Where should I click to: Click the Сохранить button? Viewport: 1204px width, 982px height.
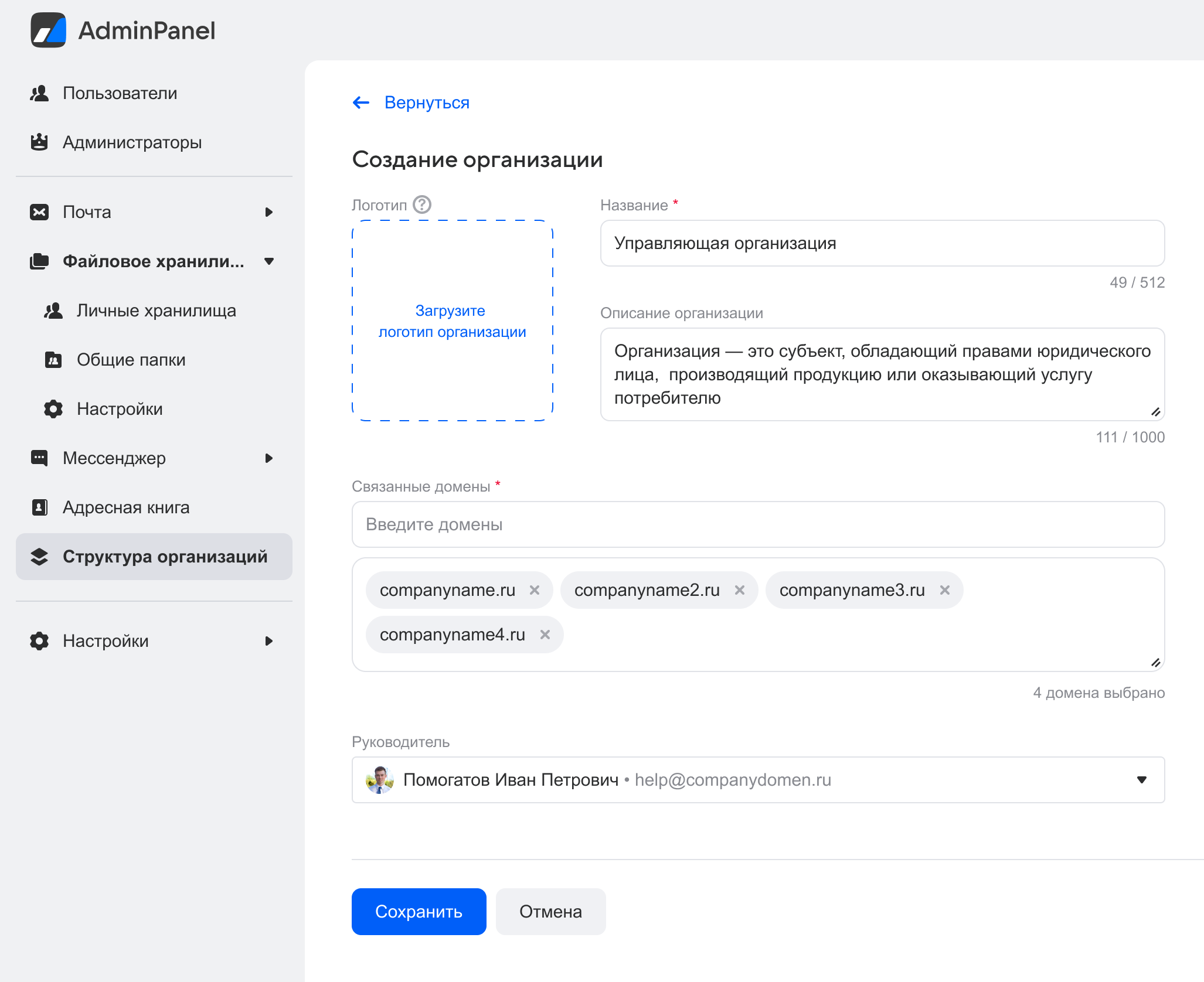click(x=419, y=911)
